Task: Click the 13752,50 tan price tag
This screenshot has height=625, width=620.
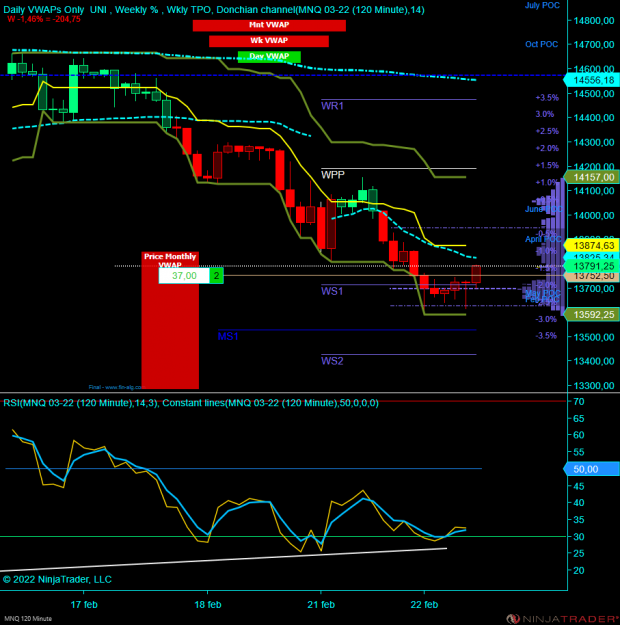Action: (x=592, y=276)
